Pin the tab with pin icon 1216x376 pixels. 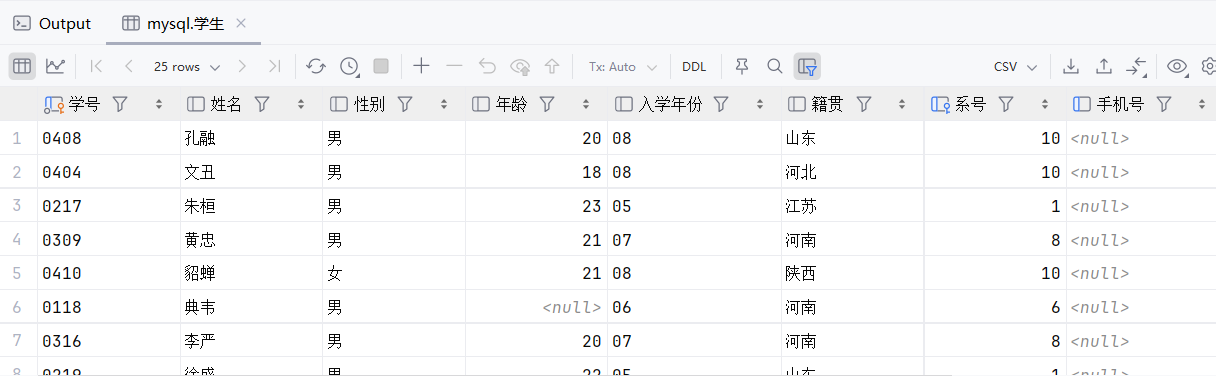point(742,66)
